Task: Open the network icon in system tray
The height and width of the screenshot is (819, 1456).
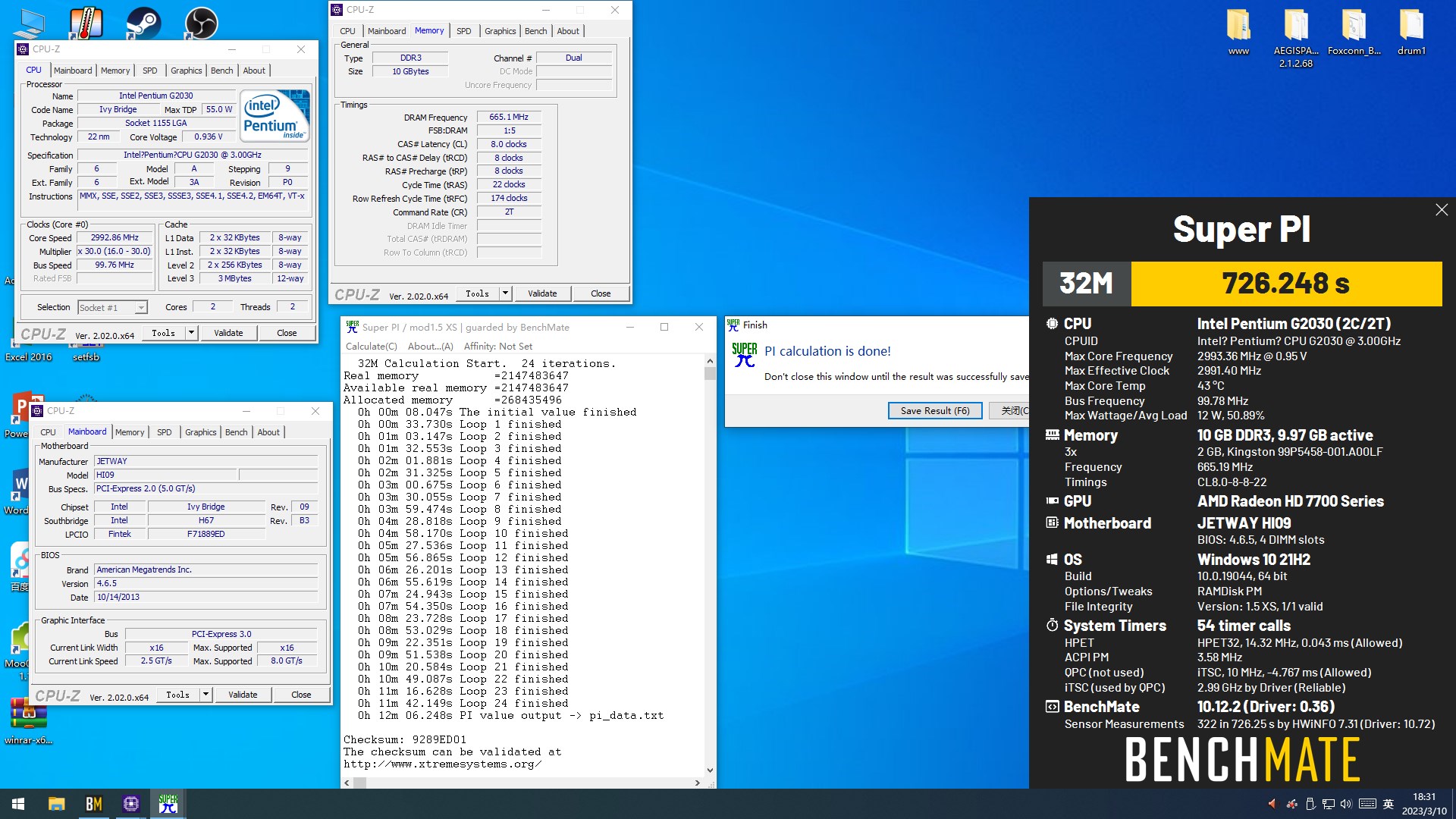Action: pos(1329,804)
